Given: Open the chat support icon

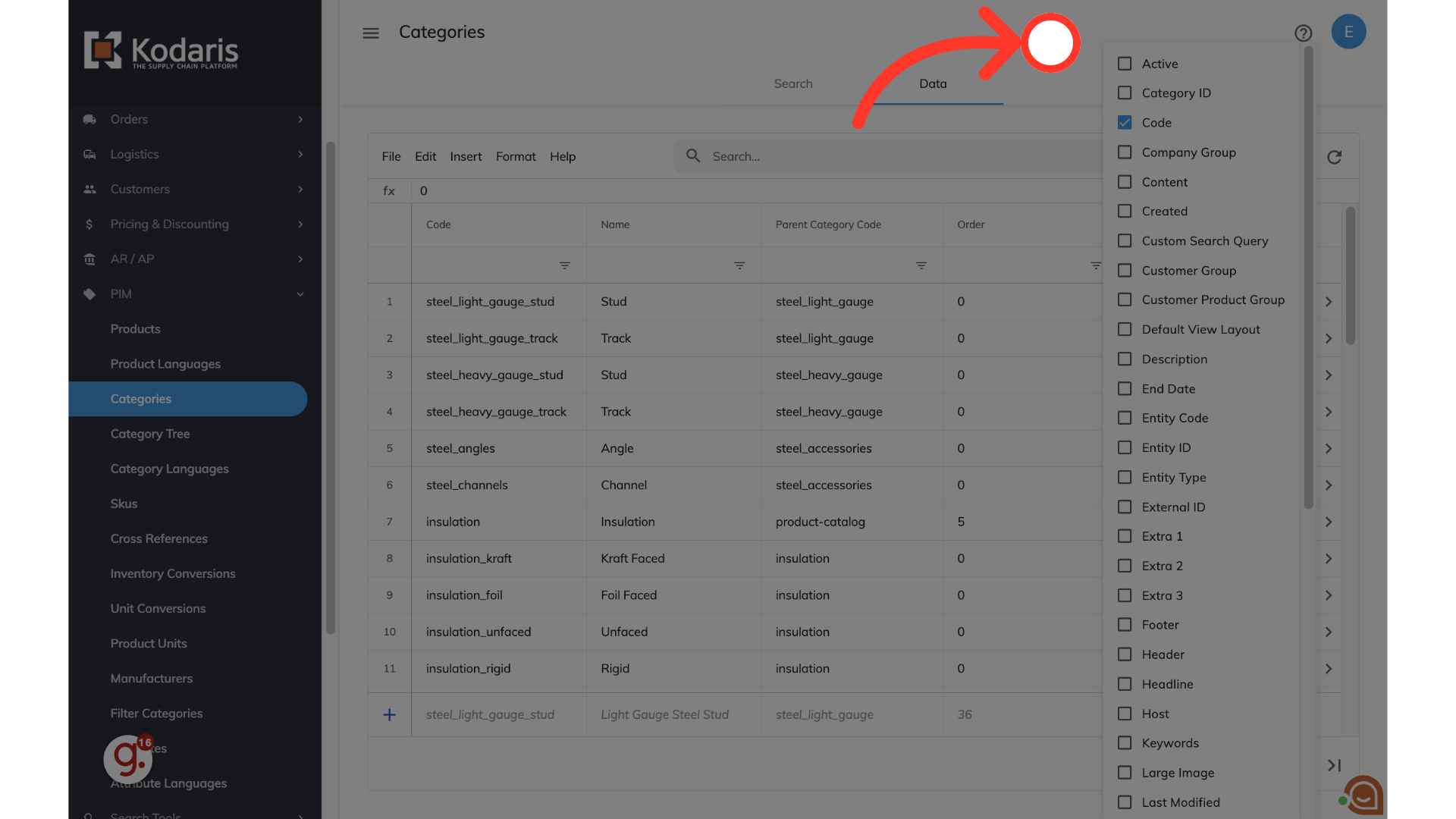Looking at the screenshot, I should (x=1364, y=795).
